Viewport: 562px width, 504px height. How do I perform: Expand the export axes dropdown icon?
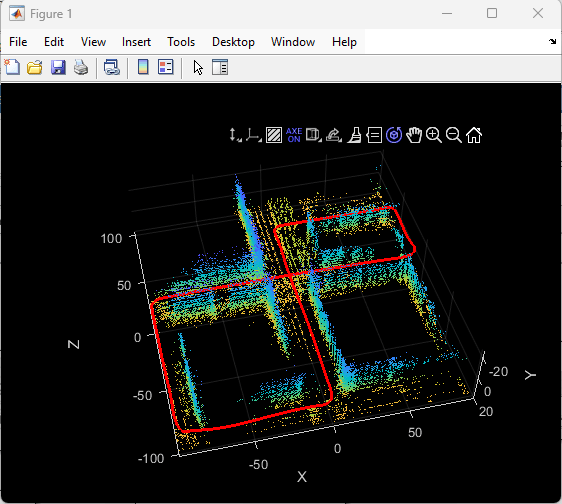click(x=334, y=135)
